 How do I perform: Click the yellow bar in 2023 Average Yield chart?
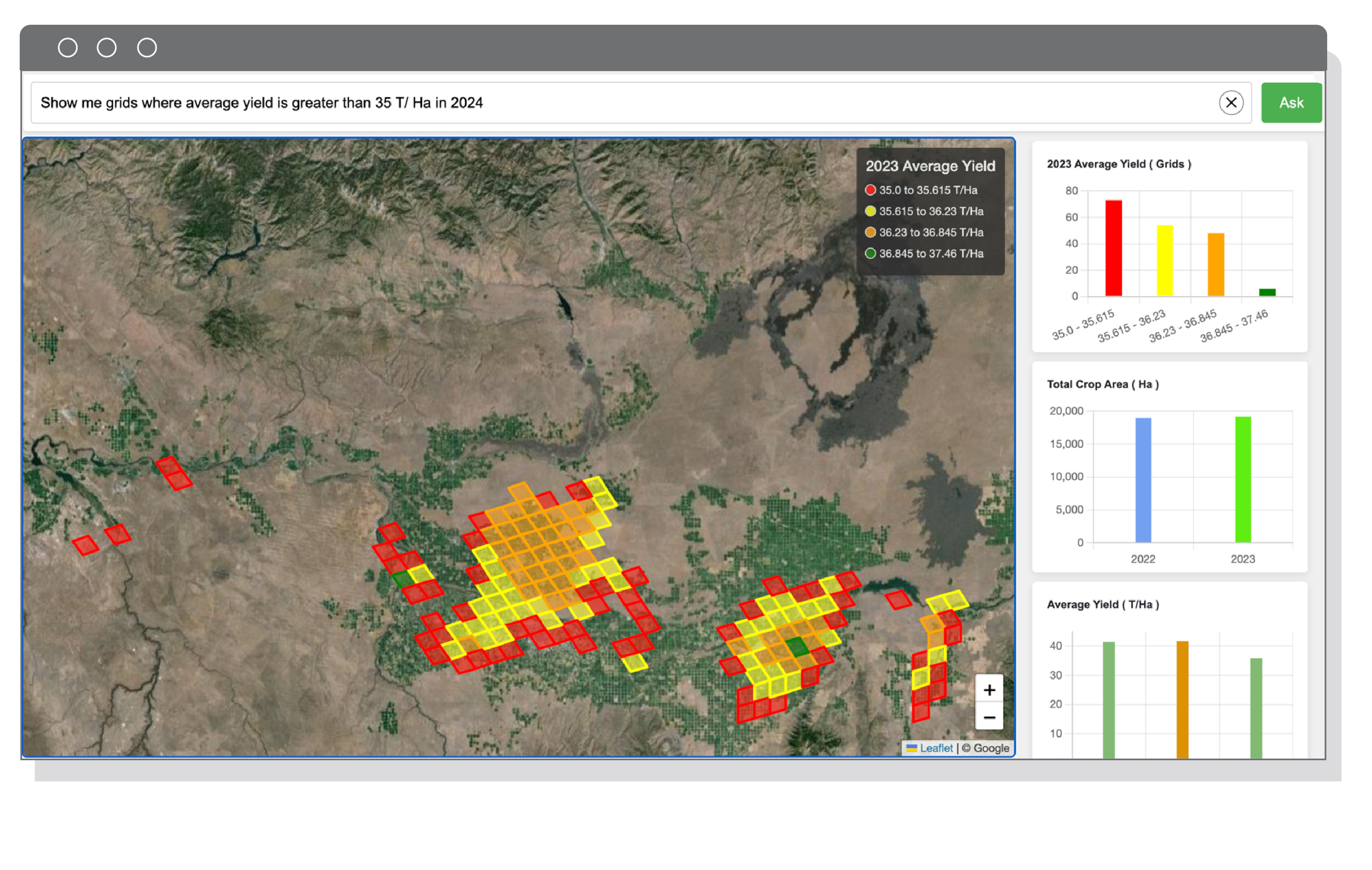tap(1164, 260)
